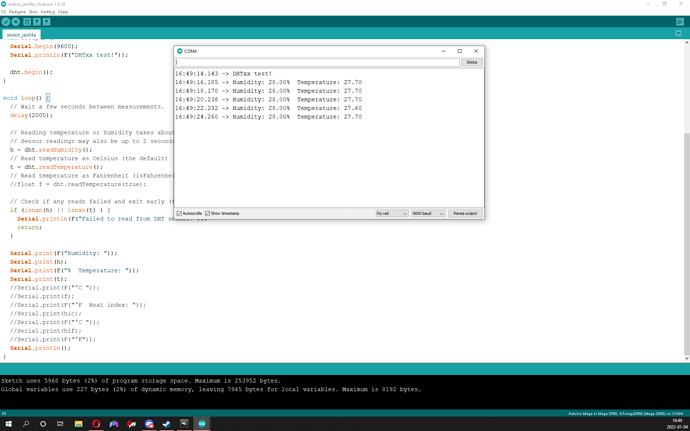Click the return; code line
The width and height of the screenshot is (690, 431).
(x=29, y=228)
